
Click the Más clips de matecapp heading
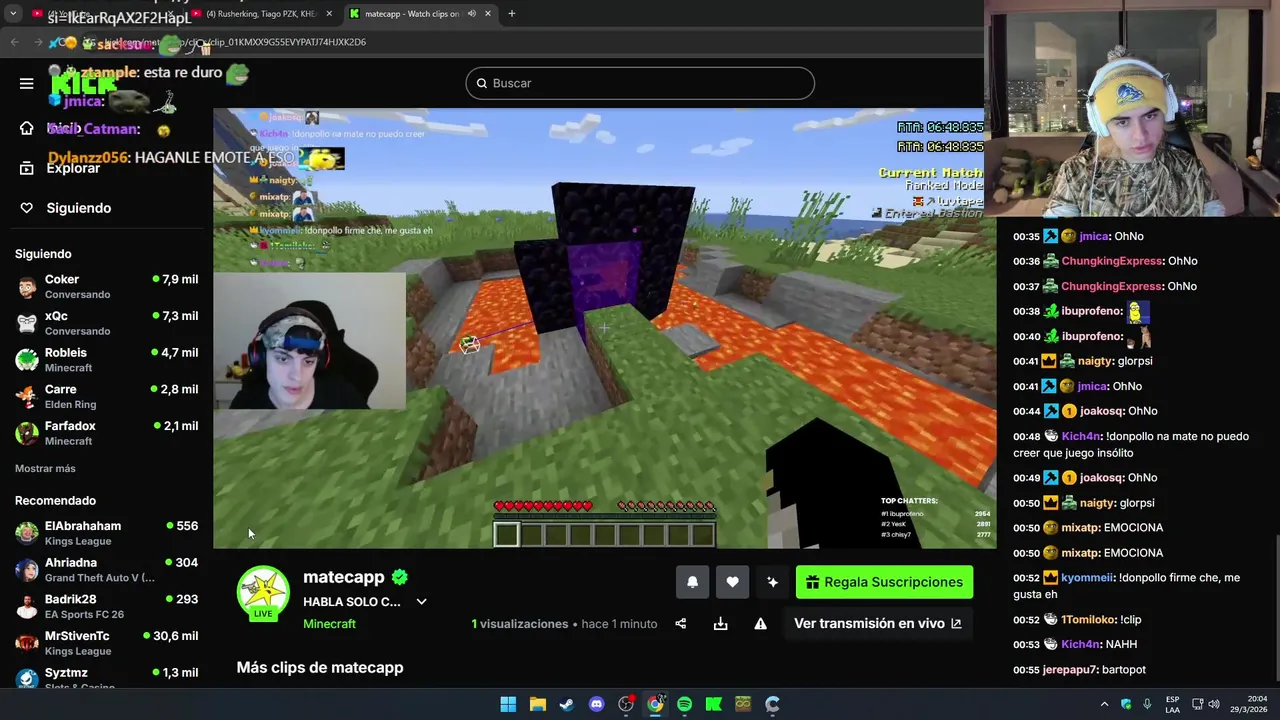point(320,667)
